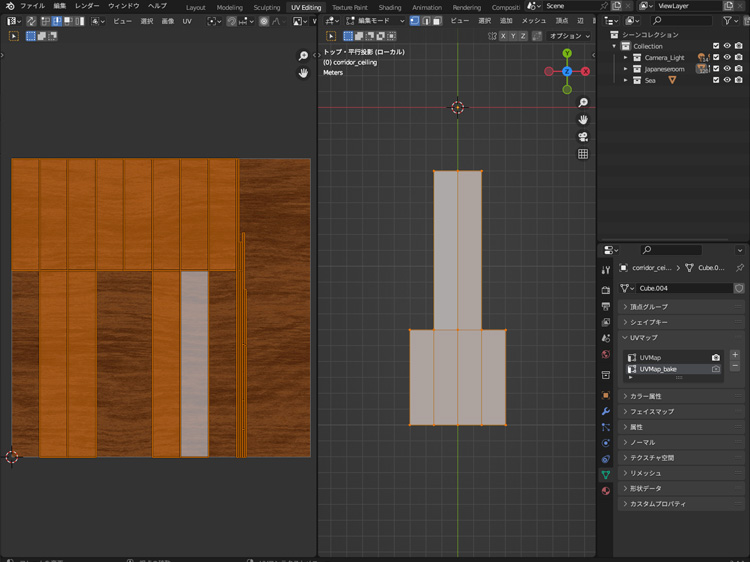Image resolution: width=750 pixels, height=562 pixels.
Task: Select the UVMap entry in UV map list
Action: click(650, 357)
